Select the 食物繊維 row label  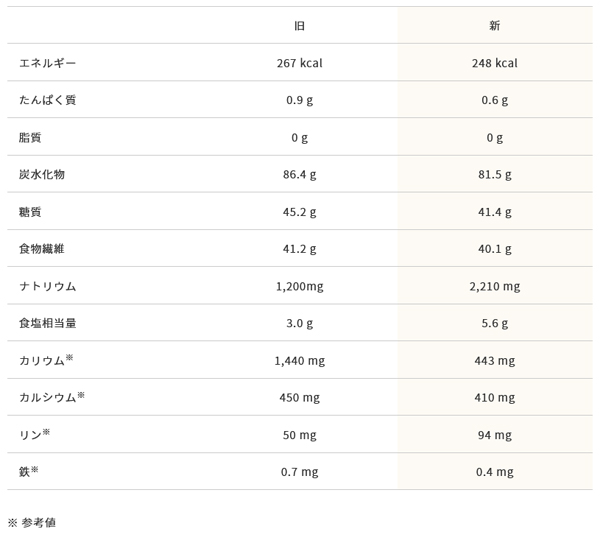pyautogui.click(x=42, y=249)
